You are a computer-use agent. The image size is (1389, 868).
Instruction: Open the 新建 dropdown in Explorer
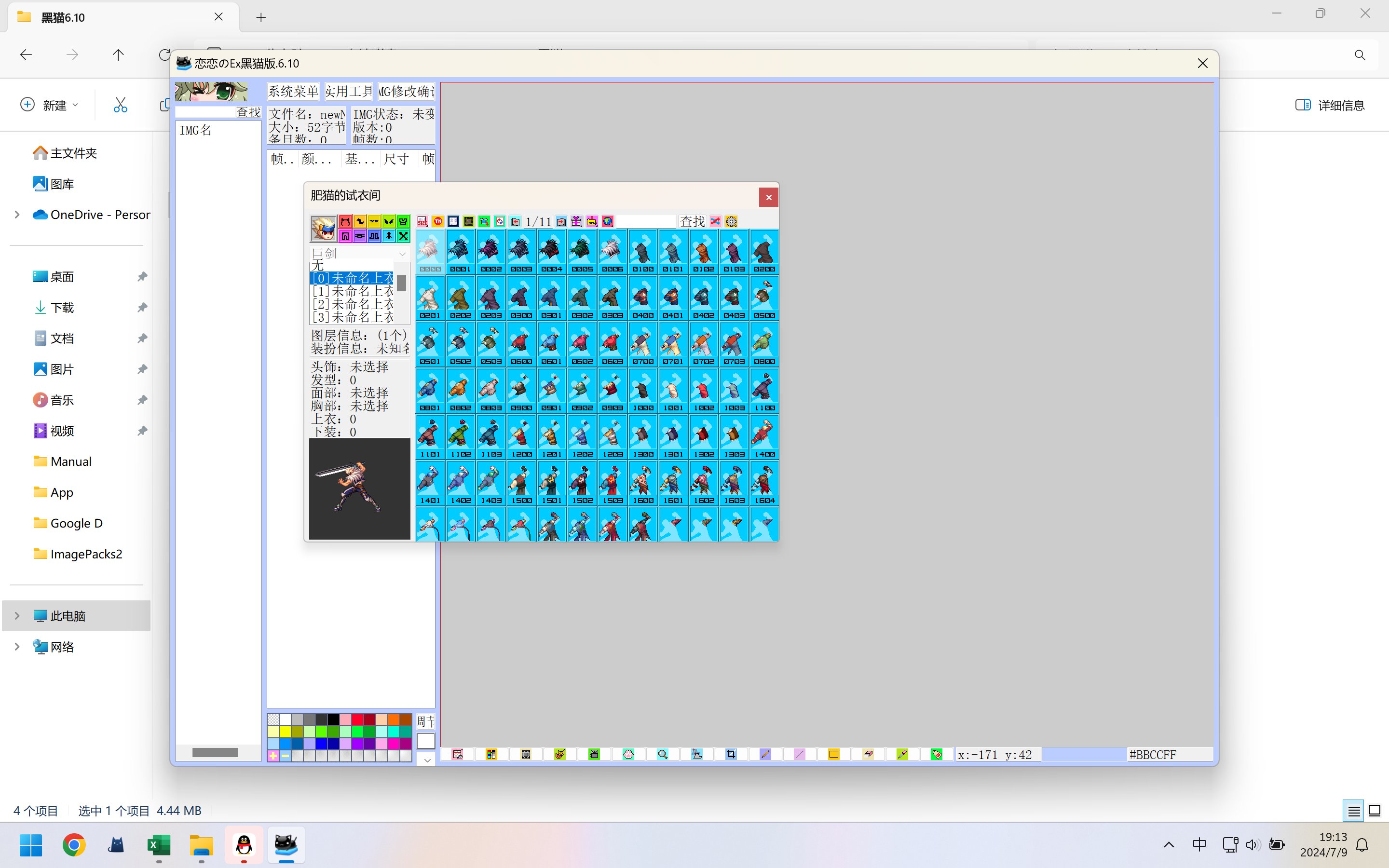point(50,105)
